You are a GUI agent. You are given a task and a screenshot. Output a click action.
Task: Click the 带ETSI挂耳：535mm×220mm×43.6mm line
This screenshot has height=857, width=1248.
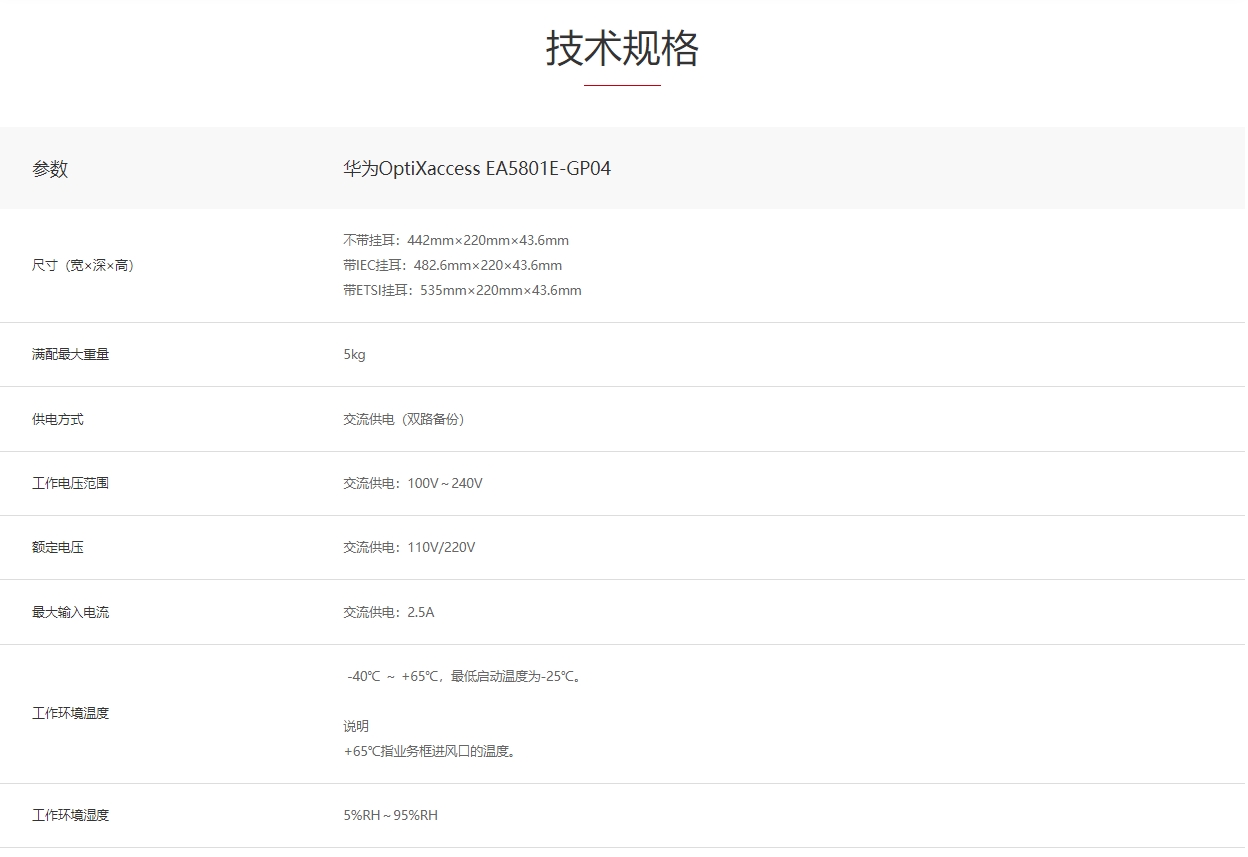click(462, 290)
